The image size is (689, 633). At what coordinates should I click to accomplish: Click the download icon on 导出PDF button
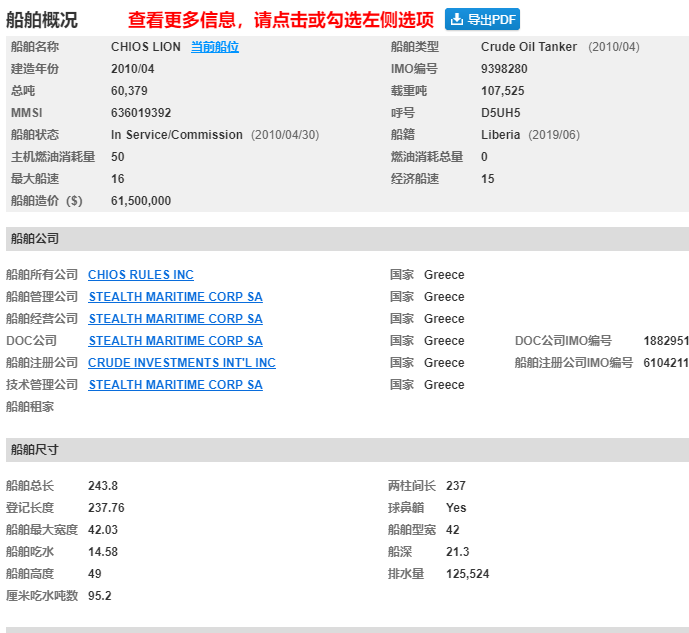(x=457, y=19)
